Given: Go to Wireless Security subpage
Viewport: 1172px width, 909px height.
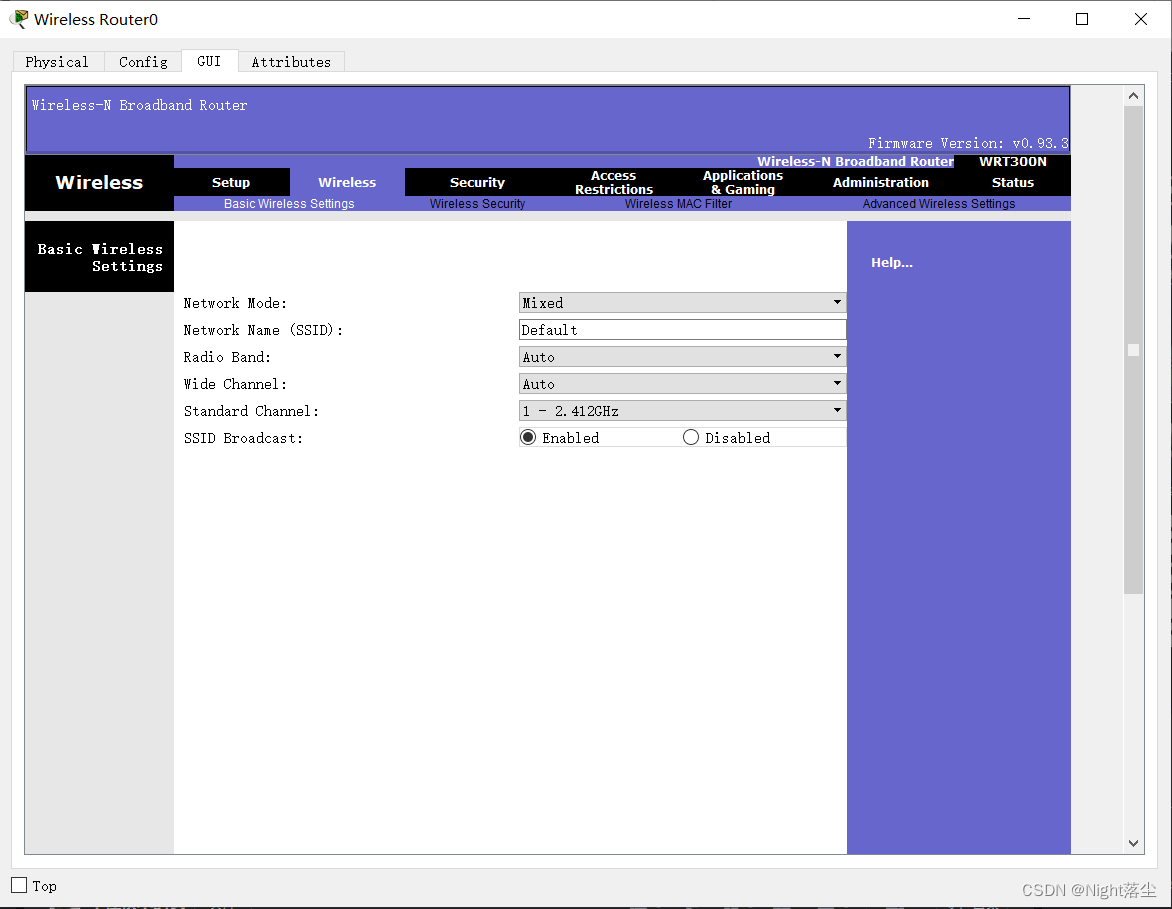Looking at the screenshot, I should click(x=477, y=203).
